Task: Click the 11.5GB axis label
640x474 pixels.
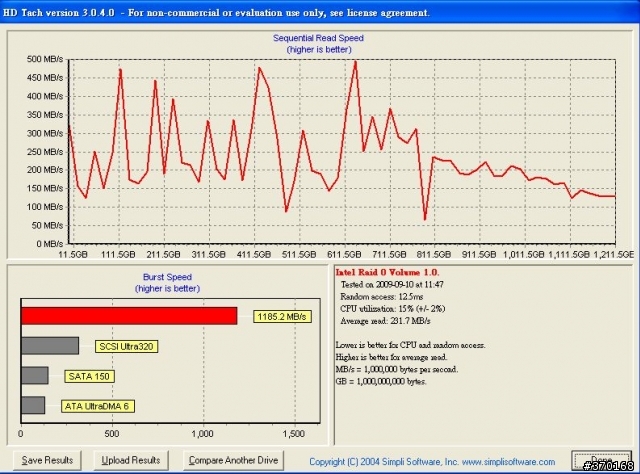Action: click(x=73, y=254)
